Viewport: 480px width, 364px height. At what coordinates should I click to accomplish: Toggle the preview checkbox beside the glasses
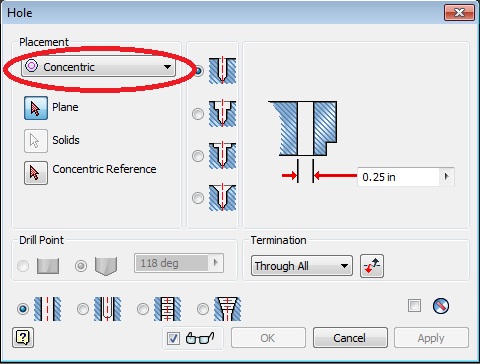(x=173, y=338)
